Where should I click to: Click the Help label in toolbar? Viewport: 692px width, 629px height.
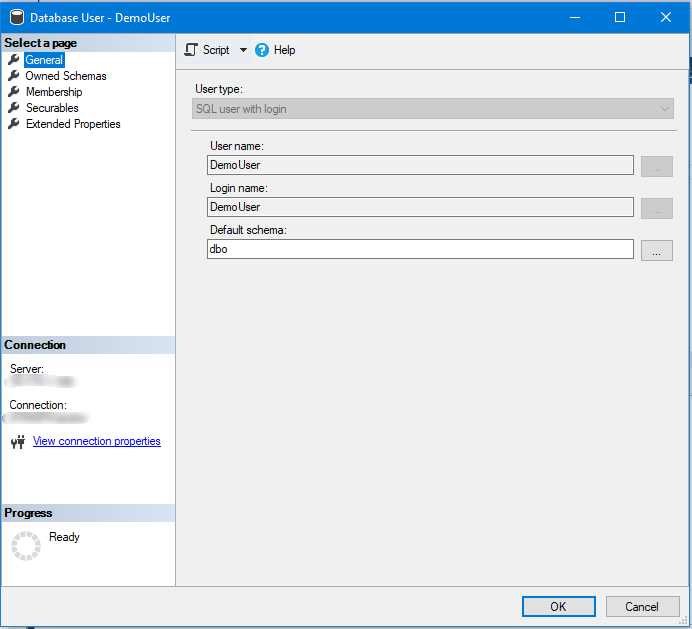(284, 50)
